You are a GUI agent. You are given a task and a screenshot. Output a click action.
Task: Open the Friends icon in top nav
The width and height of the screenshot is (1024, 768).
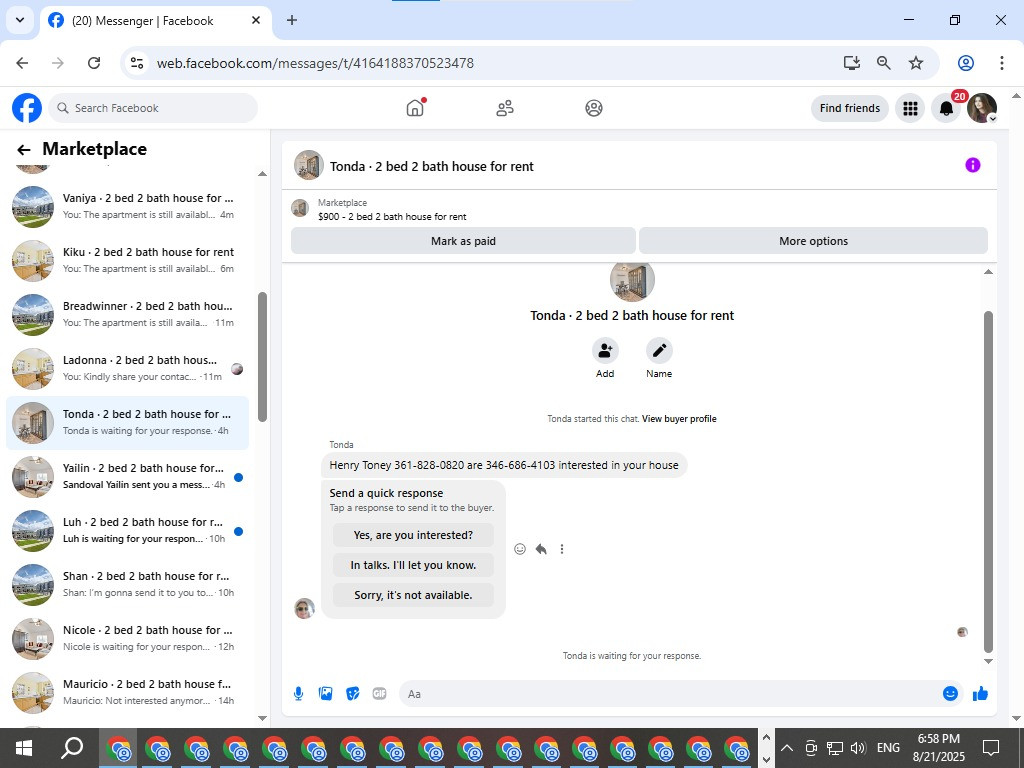pos(505,108)
